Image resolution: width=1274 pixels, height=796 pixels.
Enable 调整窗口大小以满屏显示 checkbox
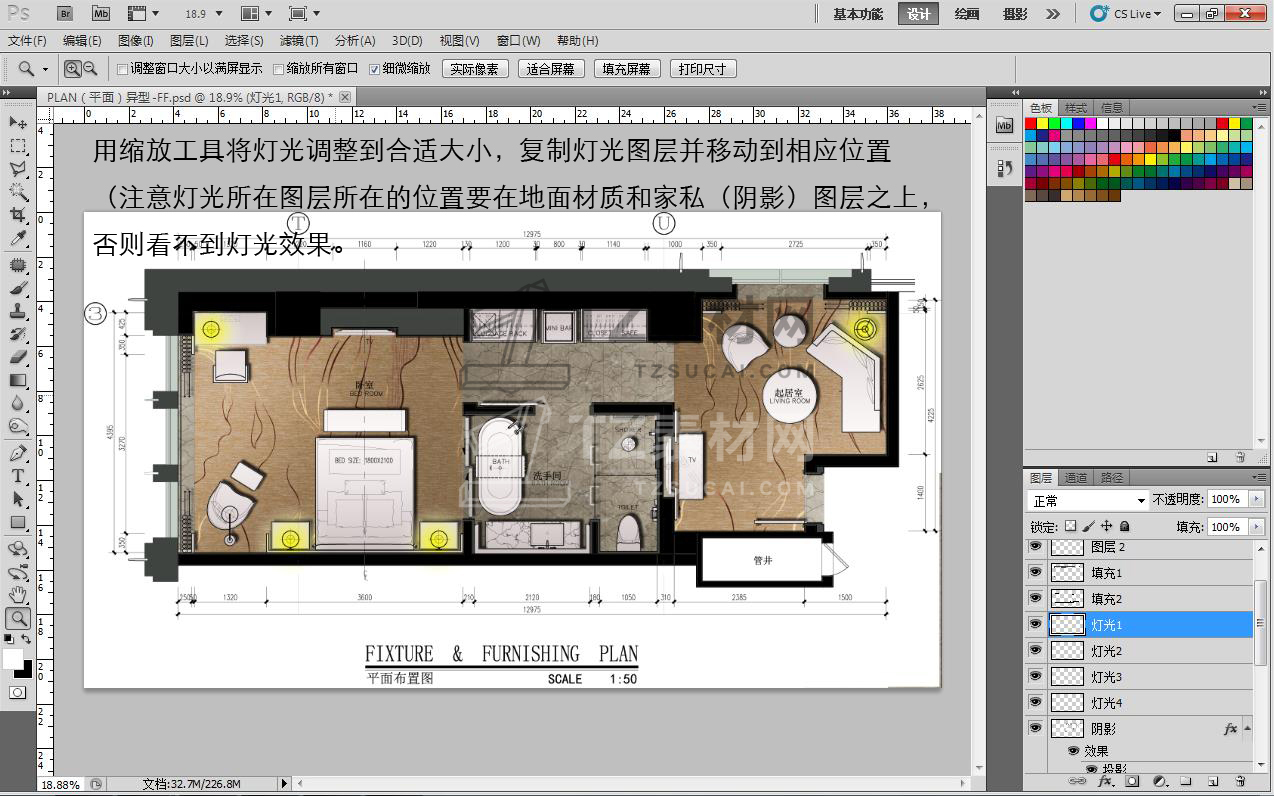pyautogui.click(x=122, y=69)
